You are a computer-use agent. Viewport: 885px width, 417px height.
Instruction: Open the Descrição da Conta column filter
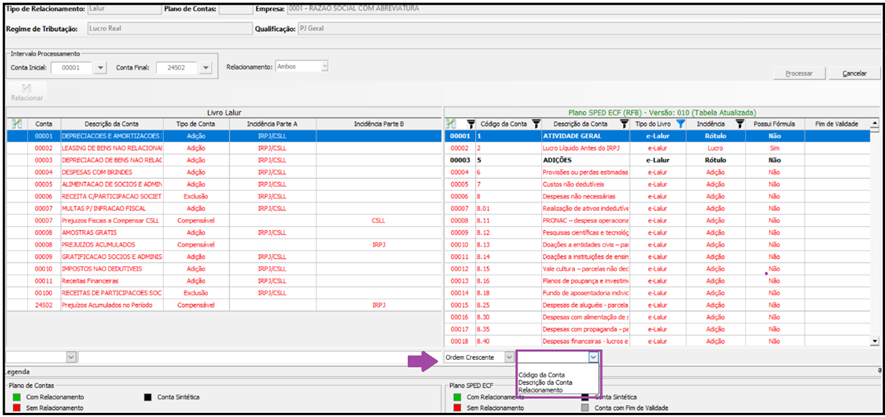624,123
